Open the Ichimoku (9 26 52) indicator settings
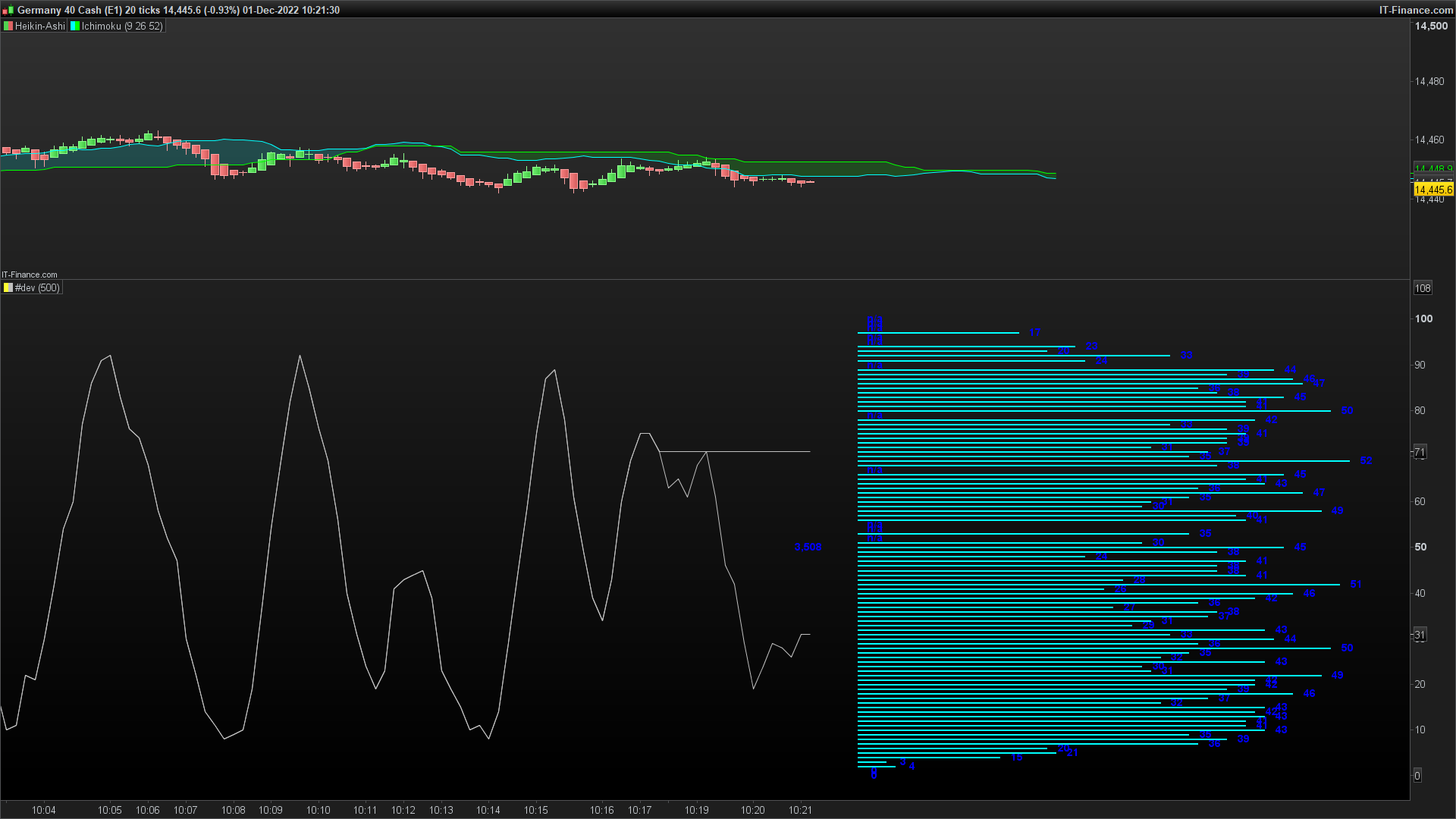Screen dimensions: 1456x819 [121, 26]
